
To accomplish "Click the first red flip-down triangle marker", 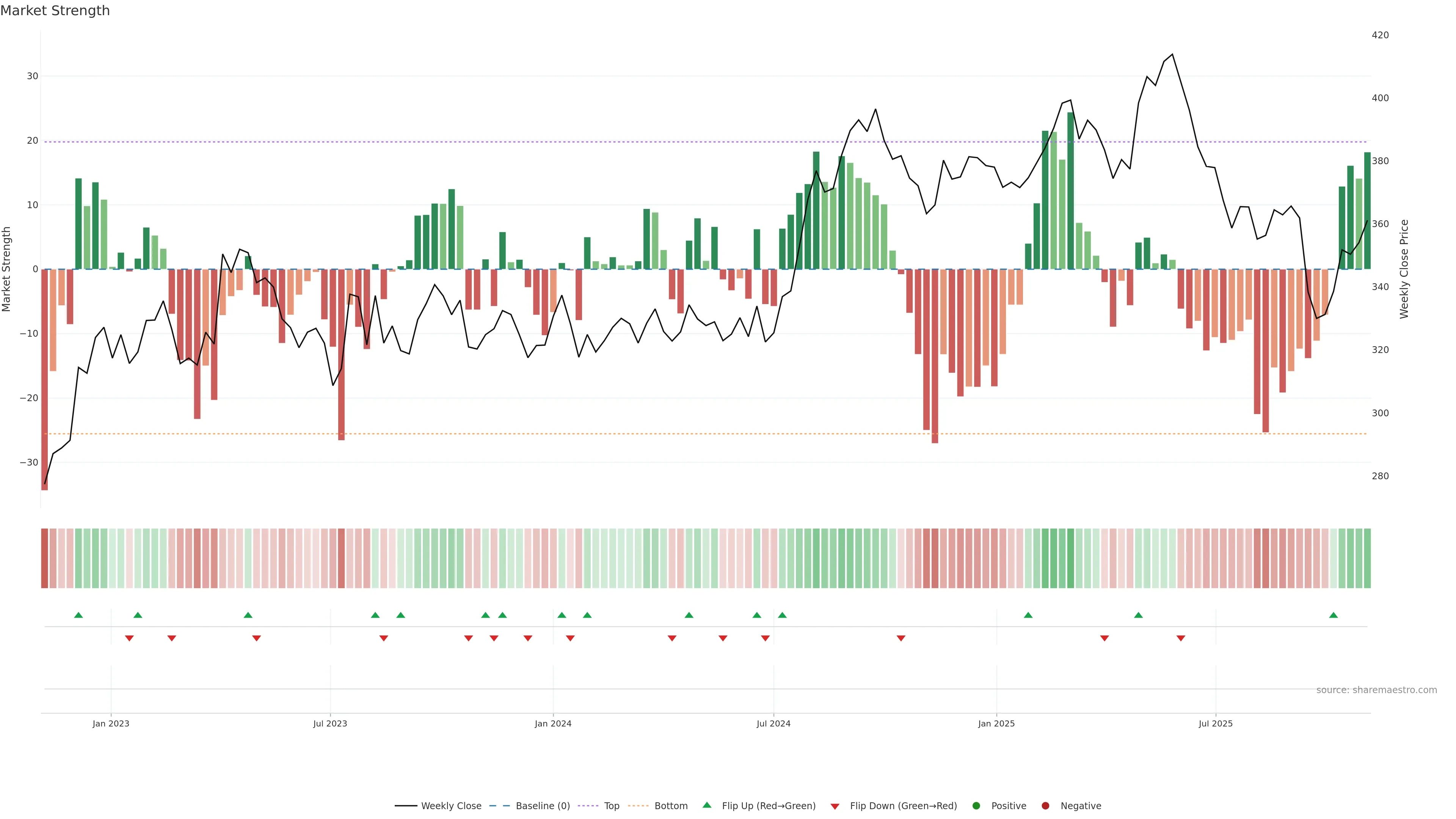I will (x=129, y=638).
